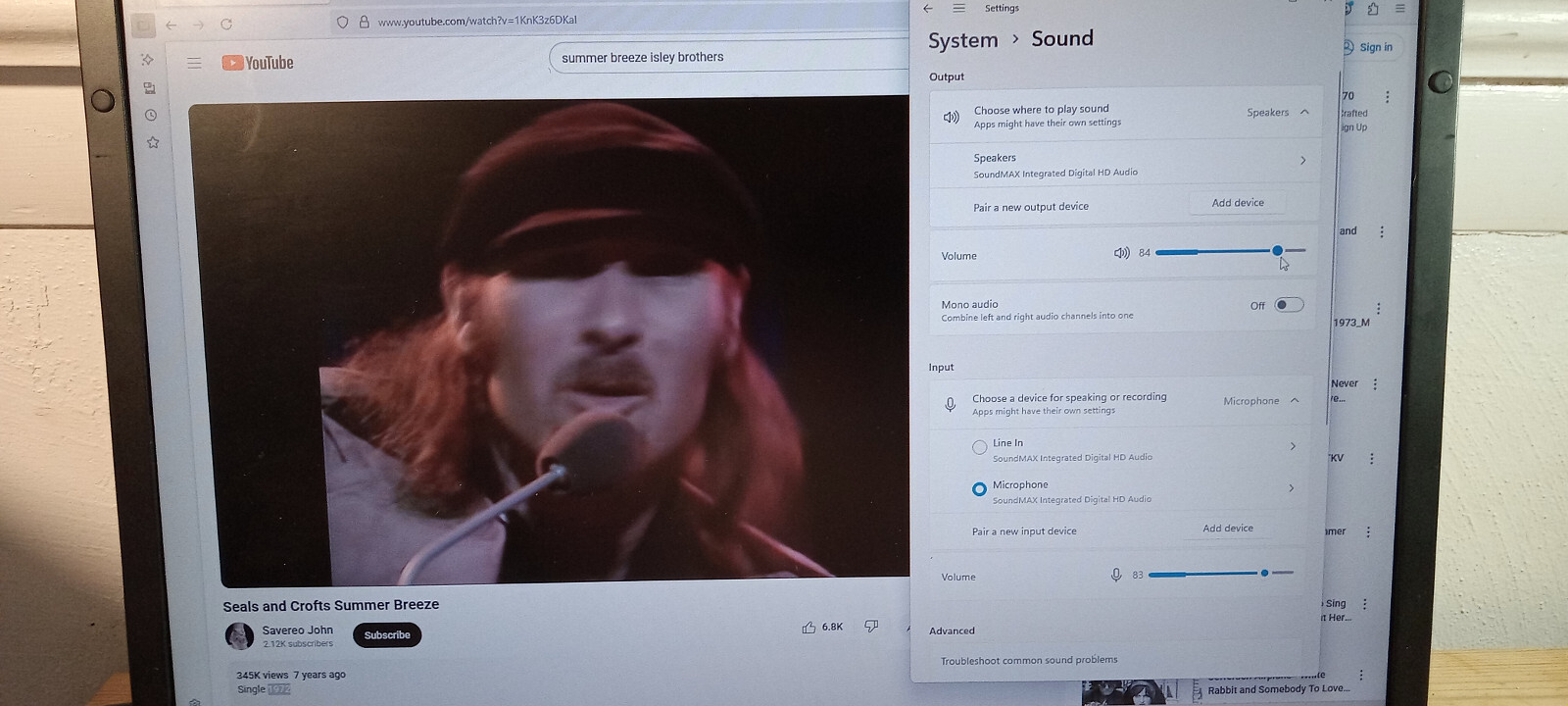Select the Microphone input device radio button

coord(979,489)
